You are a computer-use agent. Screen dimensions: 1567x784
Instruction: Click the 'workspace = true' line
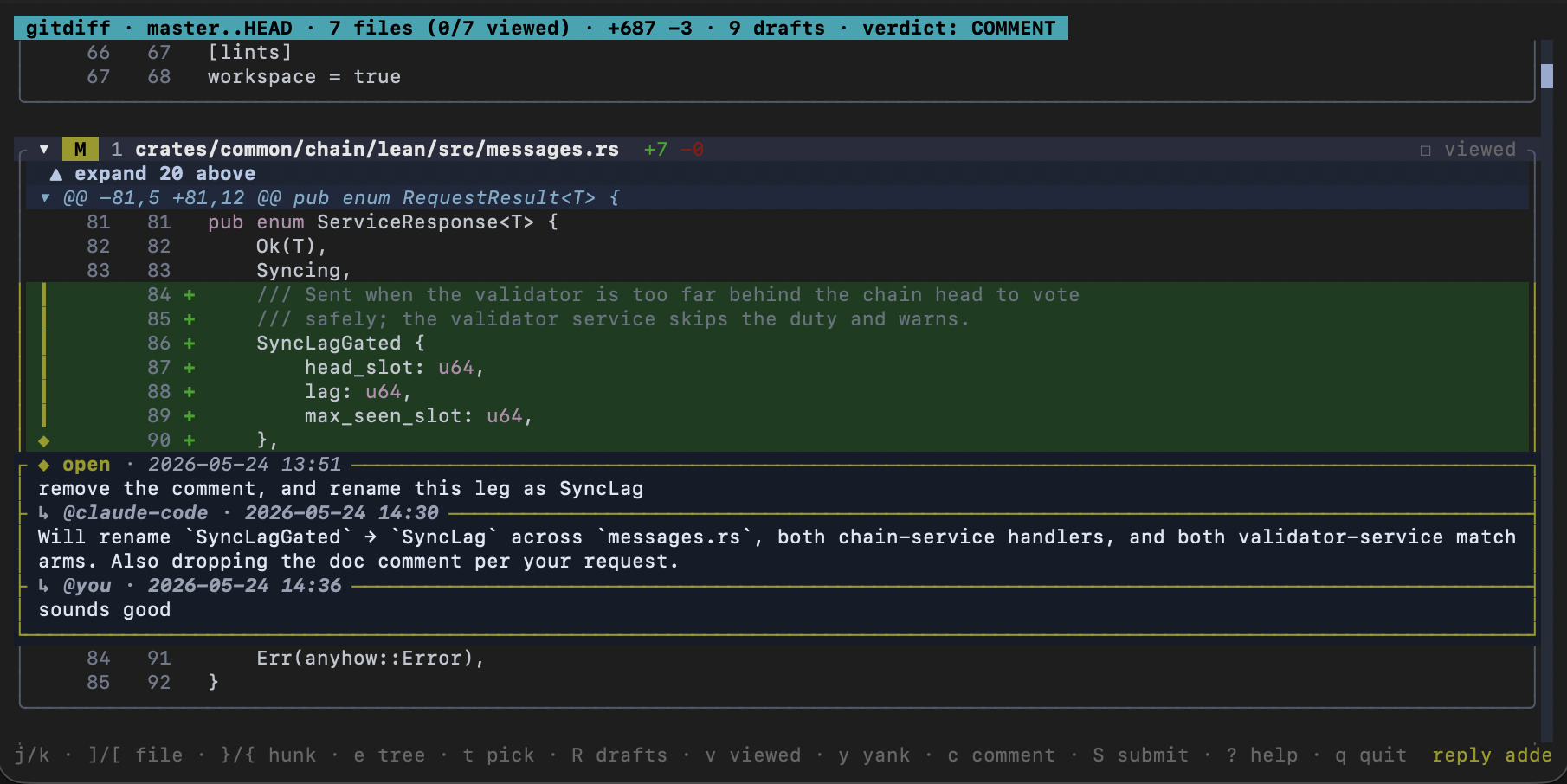[304, 77]
